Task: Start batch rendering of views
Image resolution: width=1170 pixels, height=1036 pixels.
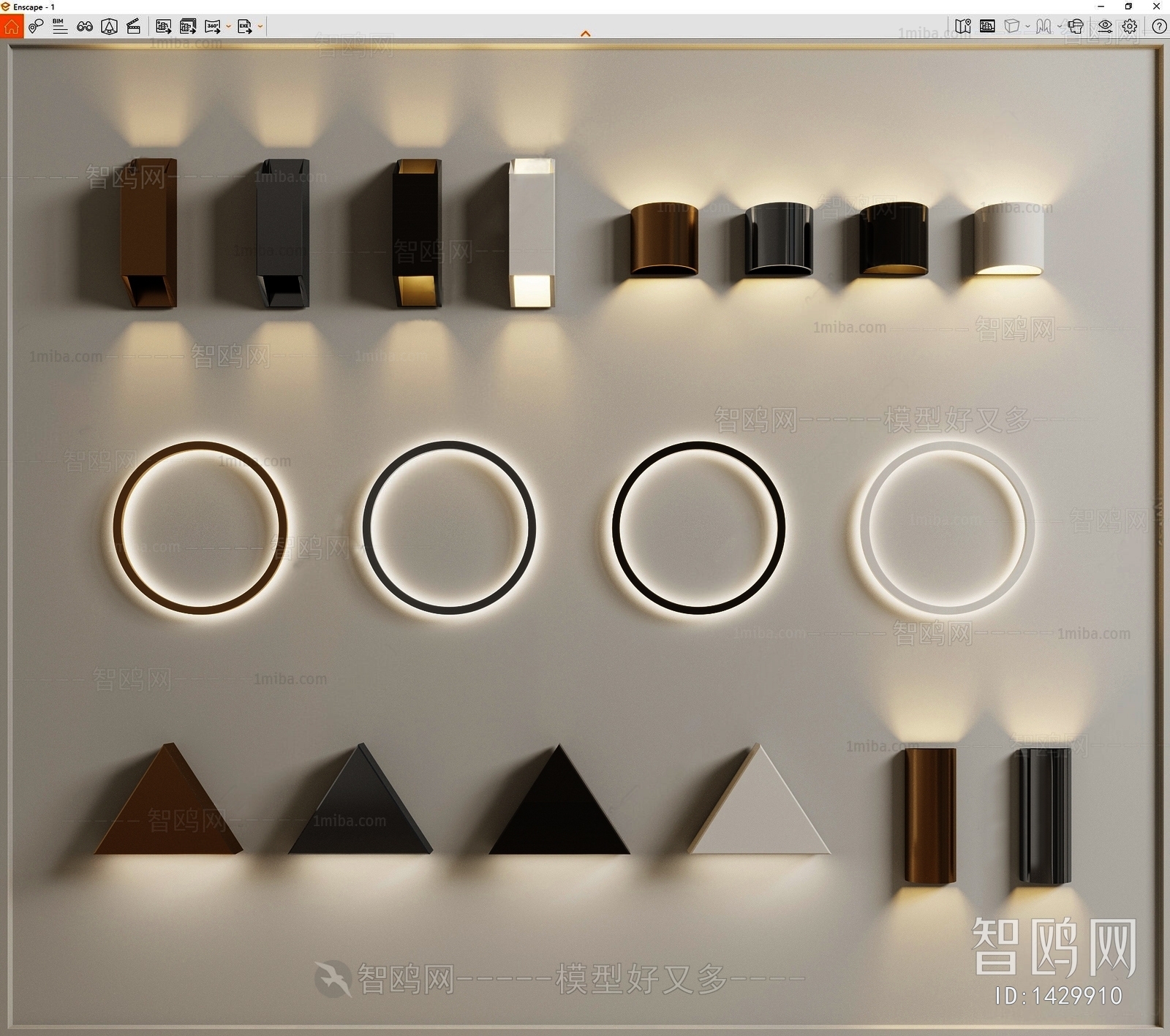Action: [188, 27]
